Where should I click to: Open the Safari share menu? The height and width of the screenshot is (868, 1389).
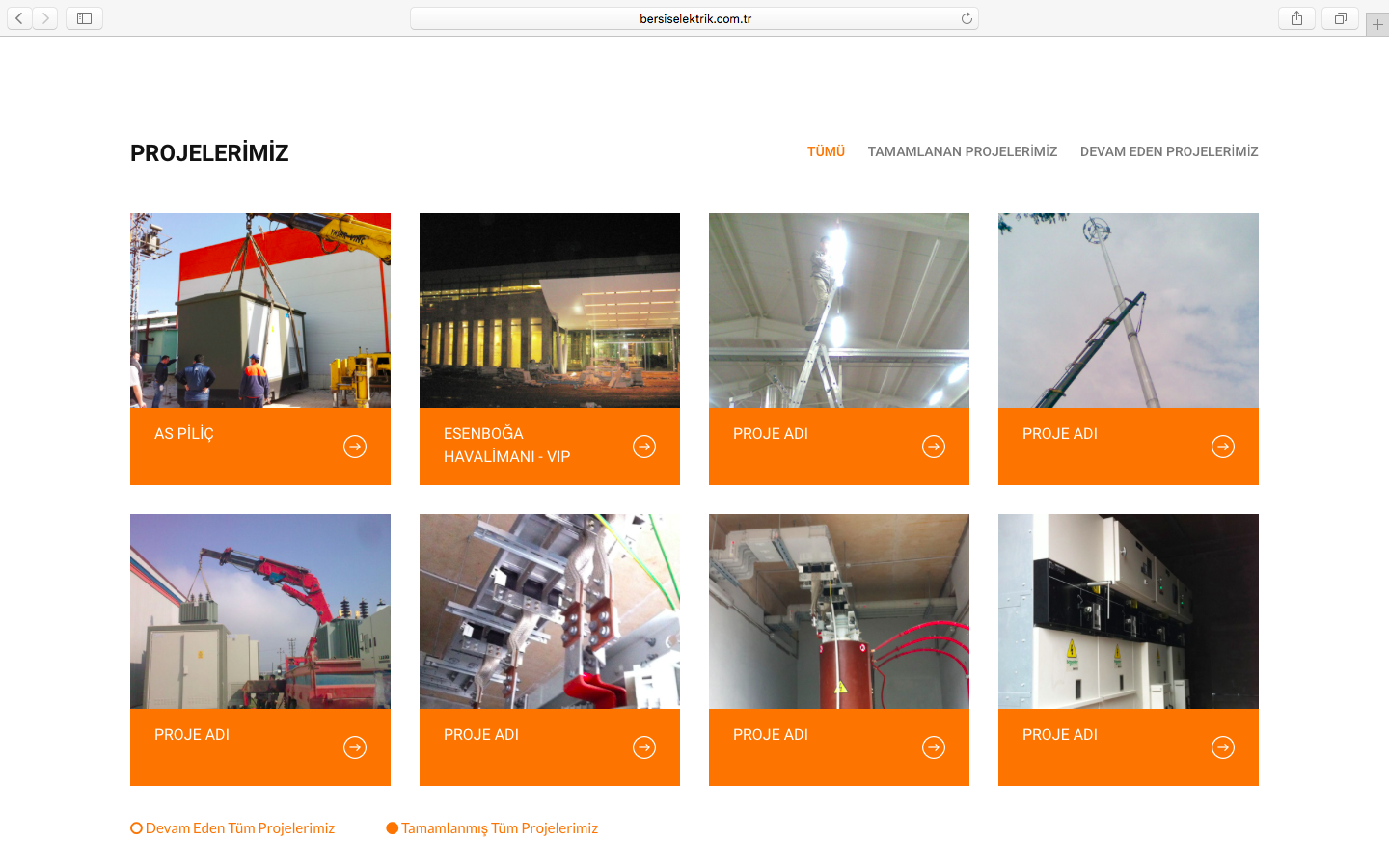point(1296,18)
